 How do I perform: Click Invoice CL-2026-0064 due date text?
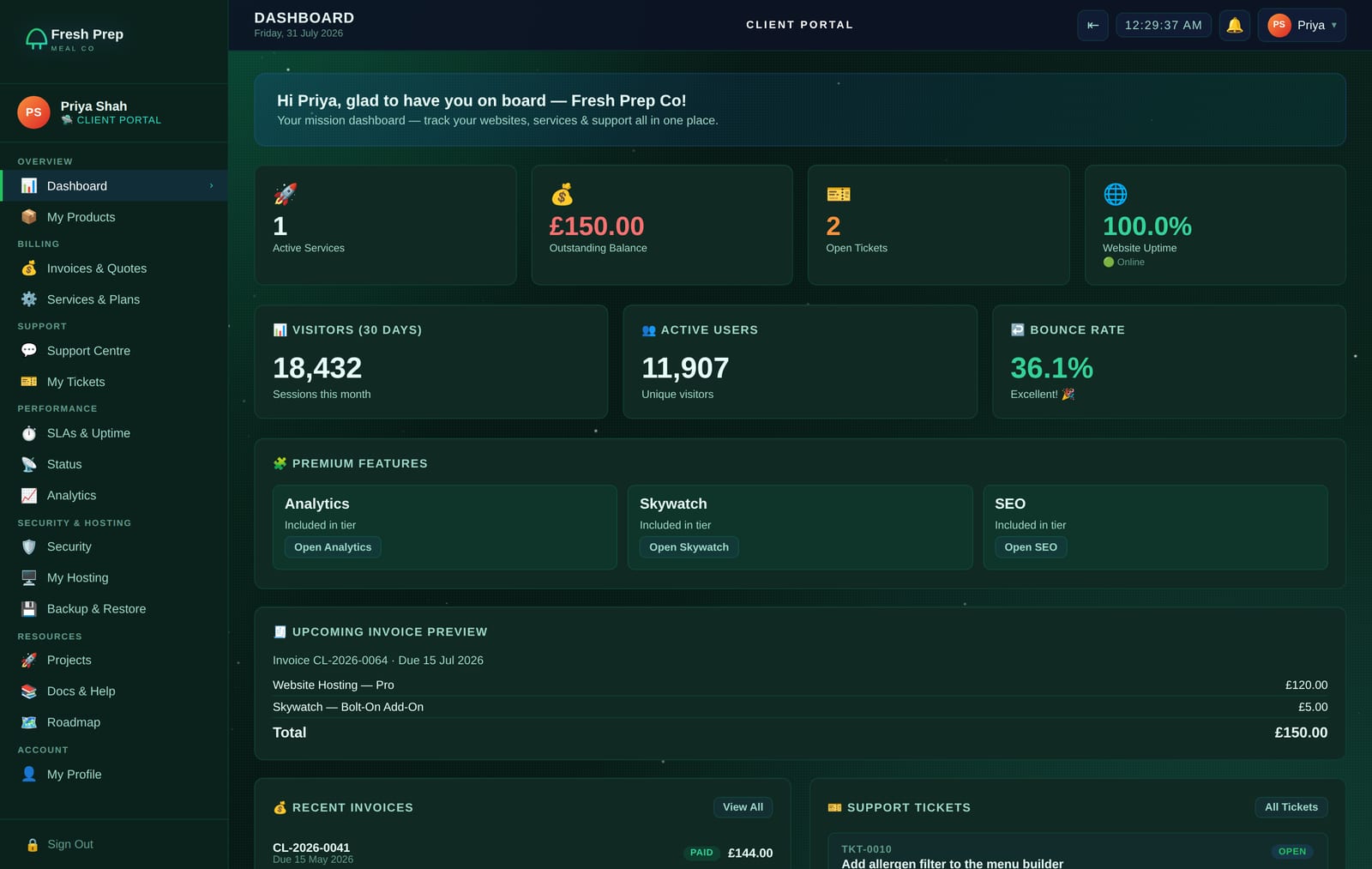[378, 661]
